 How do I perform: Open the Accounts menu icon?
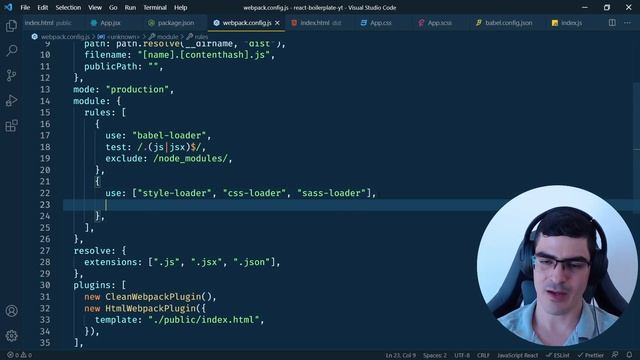coord(11,311)
